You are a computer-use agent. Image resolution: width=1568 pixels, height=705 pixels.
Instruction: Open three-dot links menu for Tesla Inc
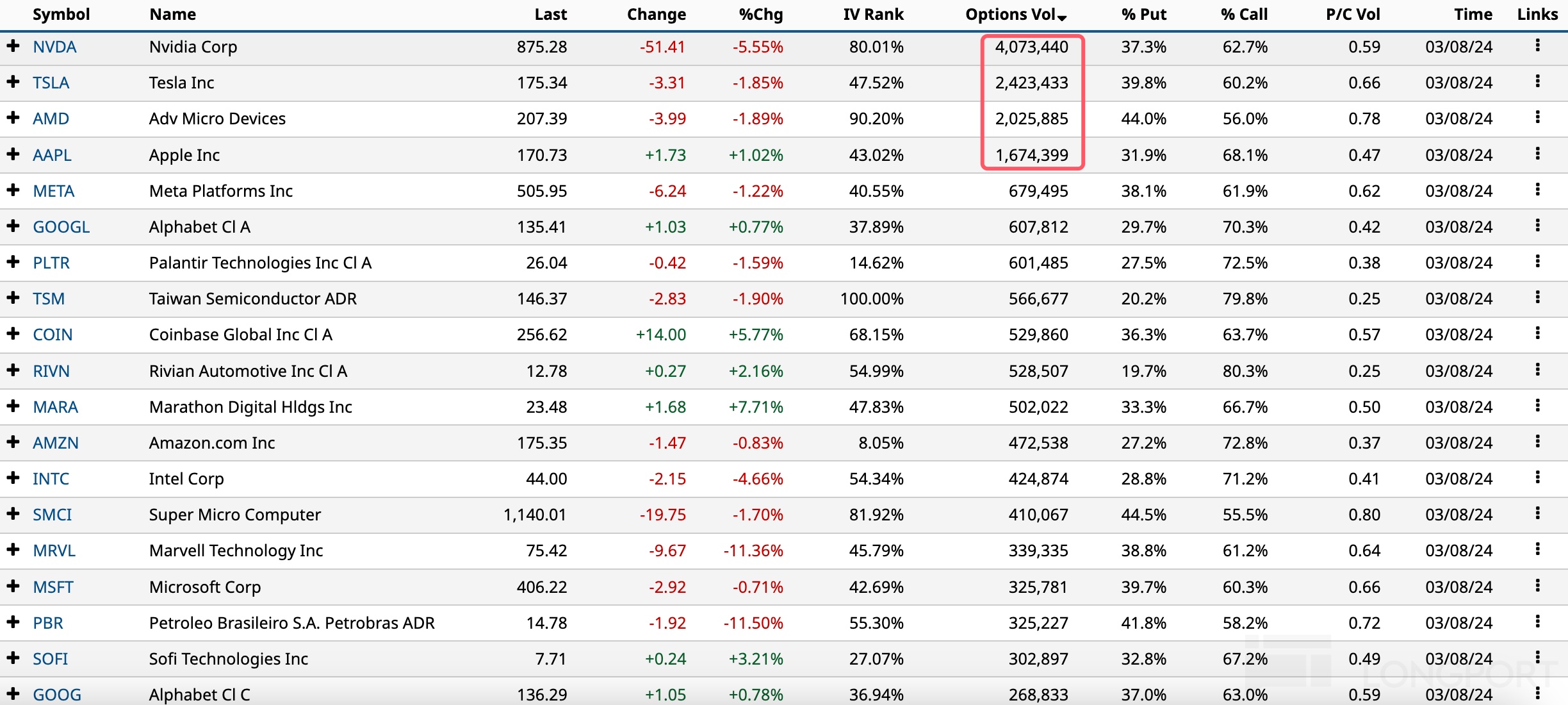tap(1537, 81)
